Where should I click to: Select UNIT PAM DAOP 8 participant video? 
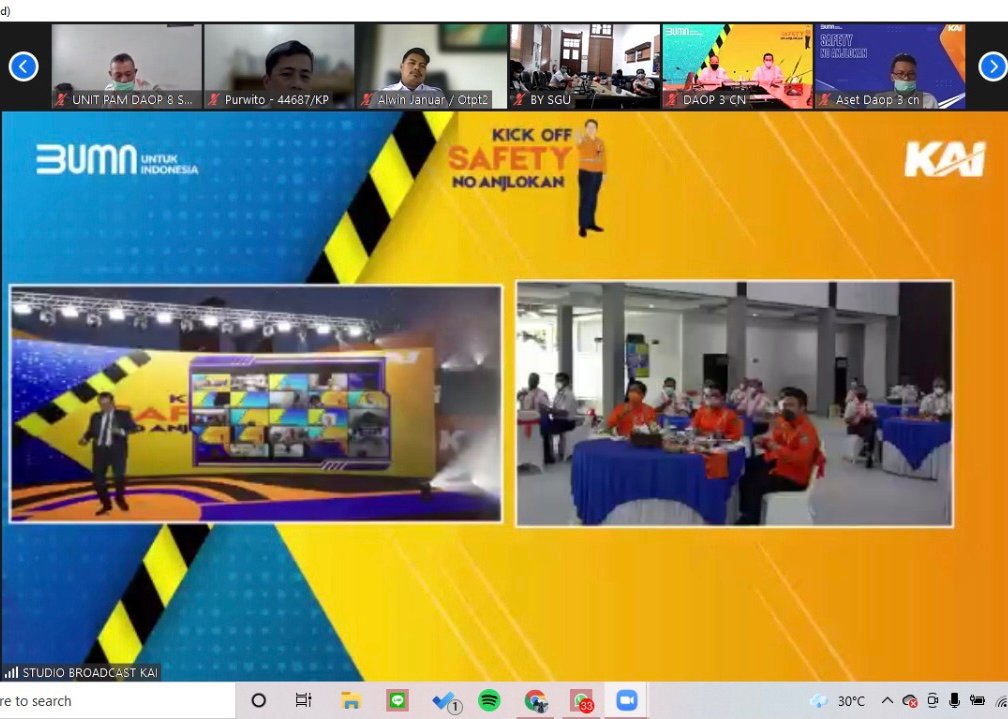(x=127, y=66)
